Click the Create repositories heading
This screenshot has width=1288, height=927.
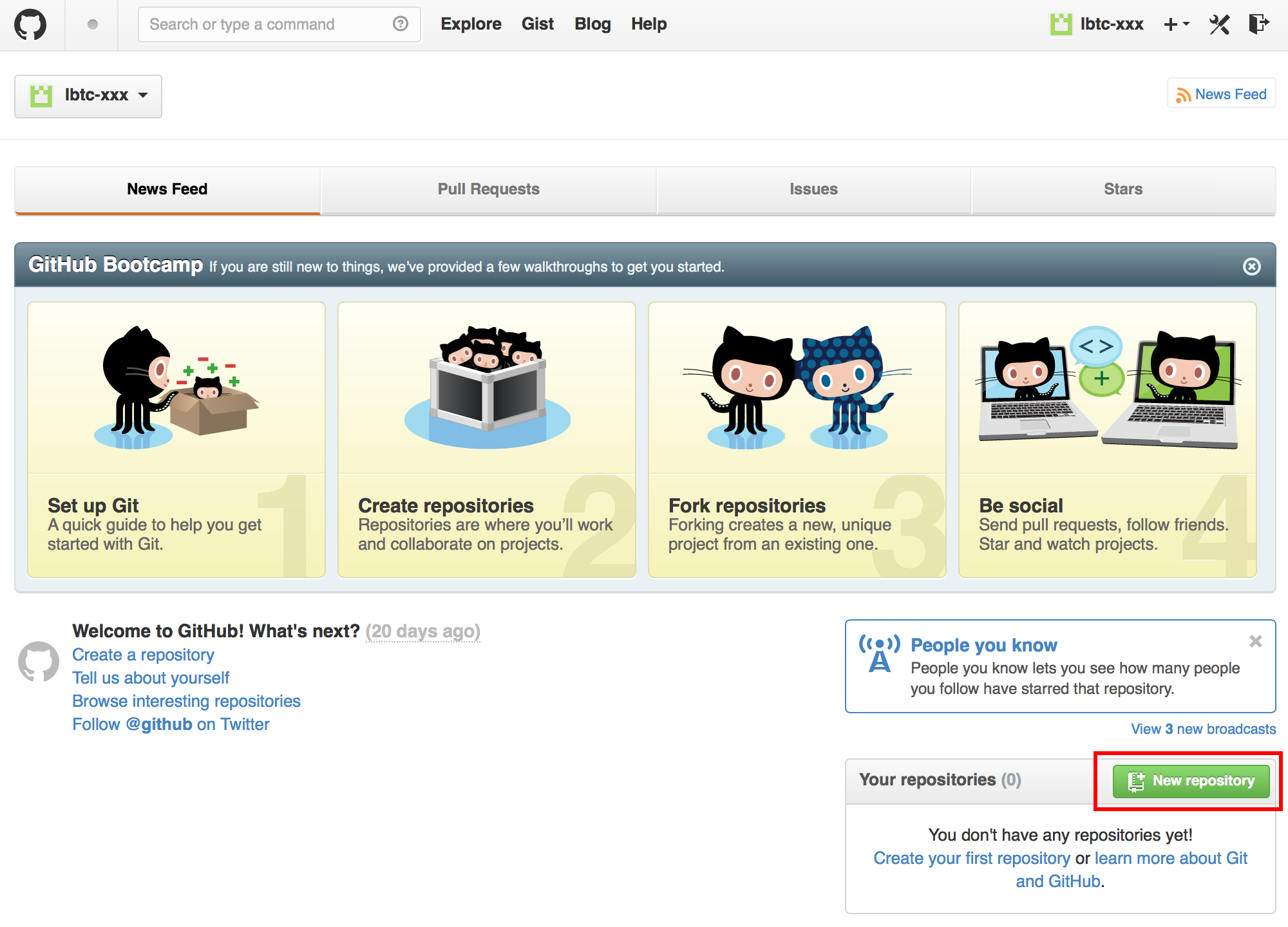click(446, 505)
